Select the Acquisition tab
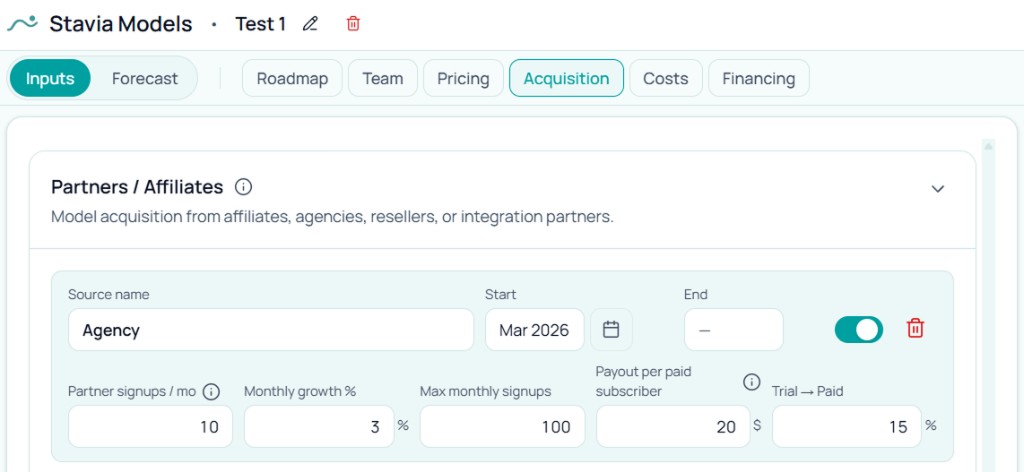Image resolution: width=1024 pixels, height=472 pixels. (566, 78)
